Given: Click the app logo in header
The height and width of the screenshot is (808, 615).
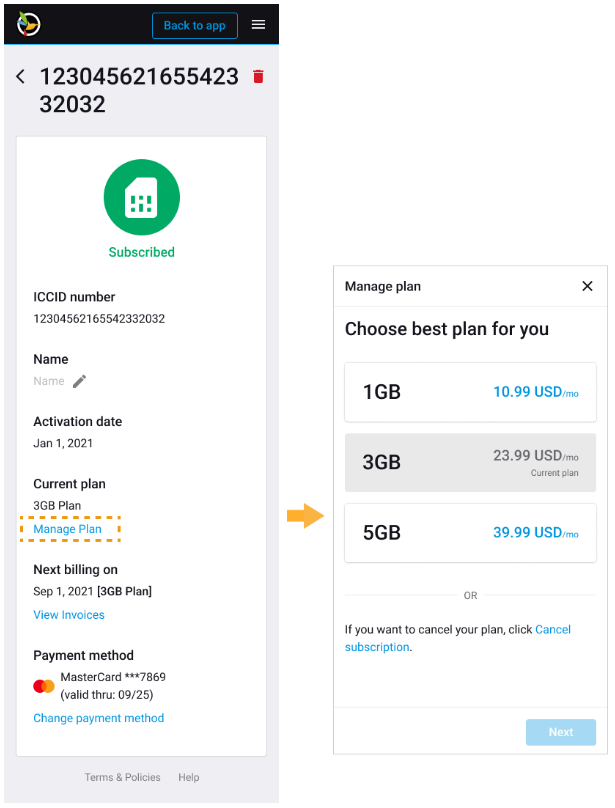Looking at the screenshot, I should 29,25.
